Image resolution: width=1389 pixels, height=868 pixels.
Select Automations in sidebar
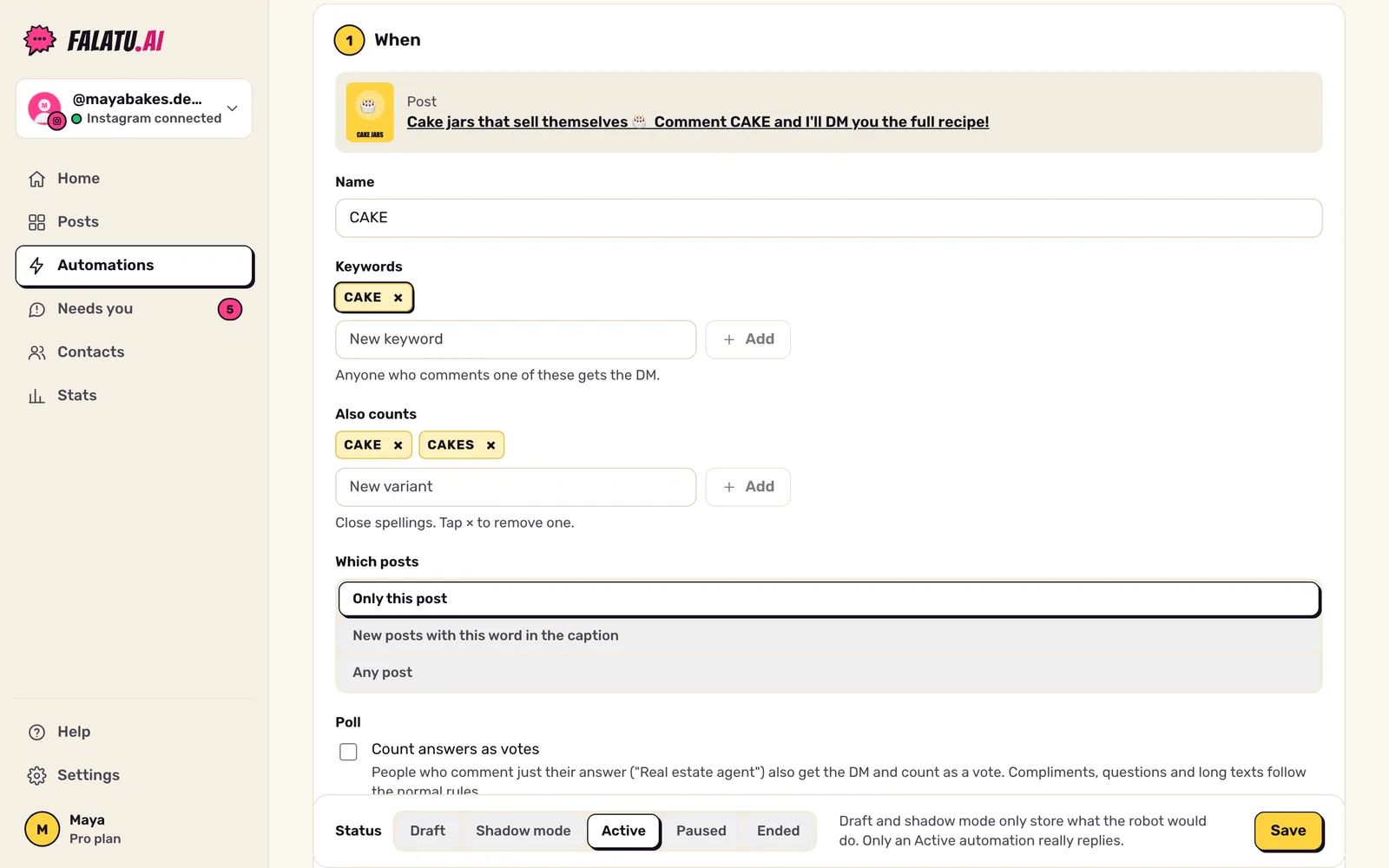tap(135, 266)
